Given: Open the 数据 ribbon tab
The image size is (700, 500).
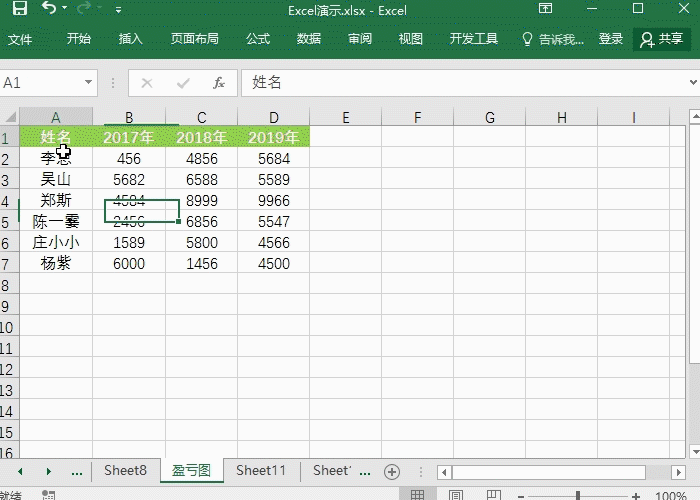Looking at the screenshot, I should (309, 39).
